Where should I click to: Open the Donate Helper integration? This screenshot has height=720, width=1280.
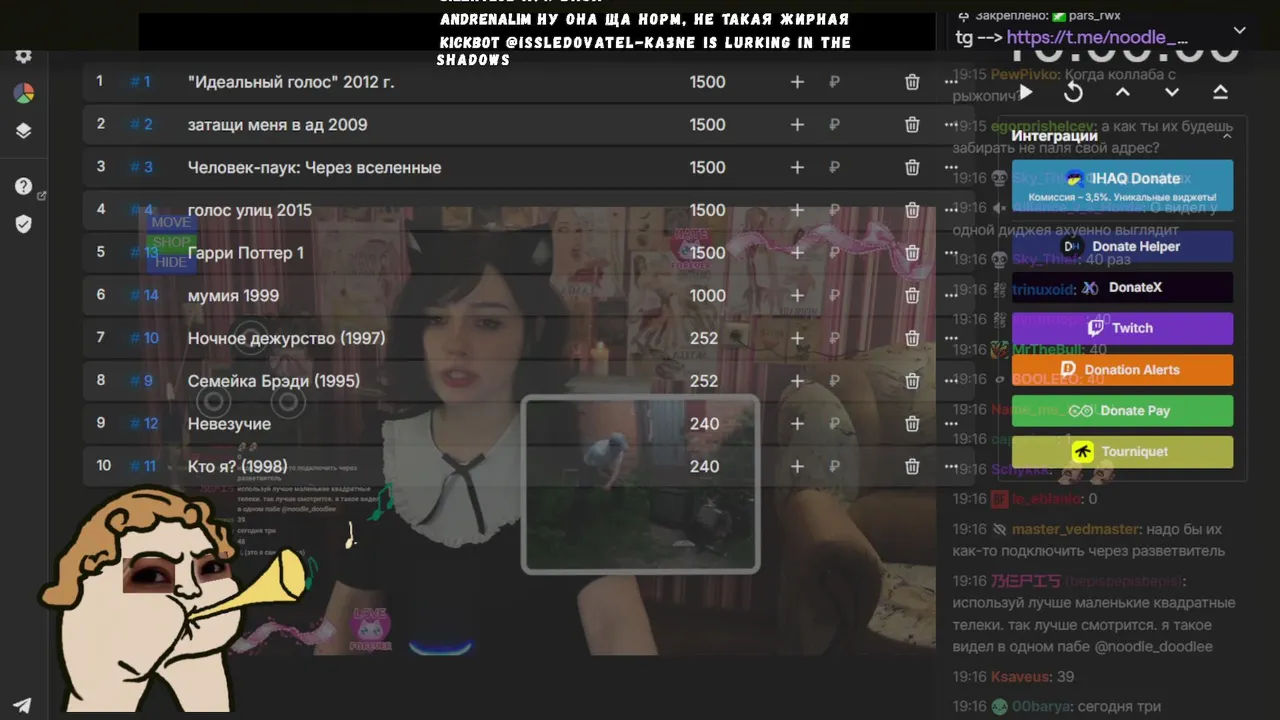(x=1122, y=246)
